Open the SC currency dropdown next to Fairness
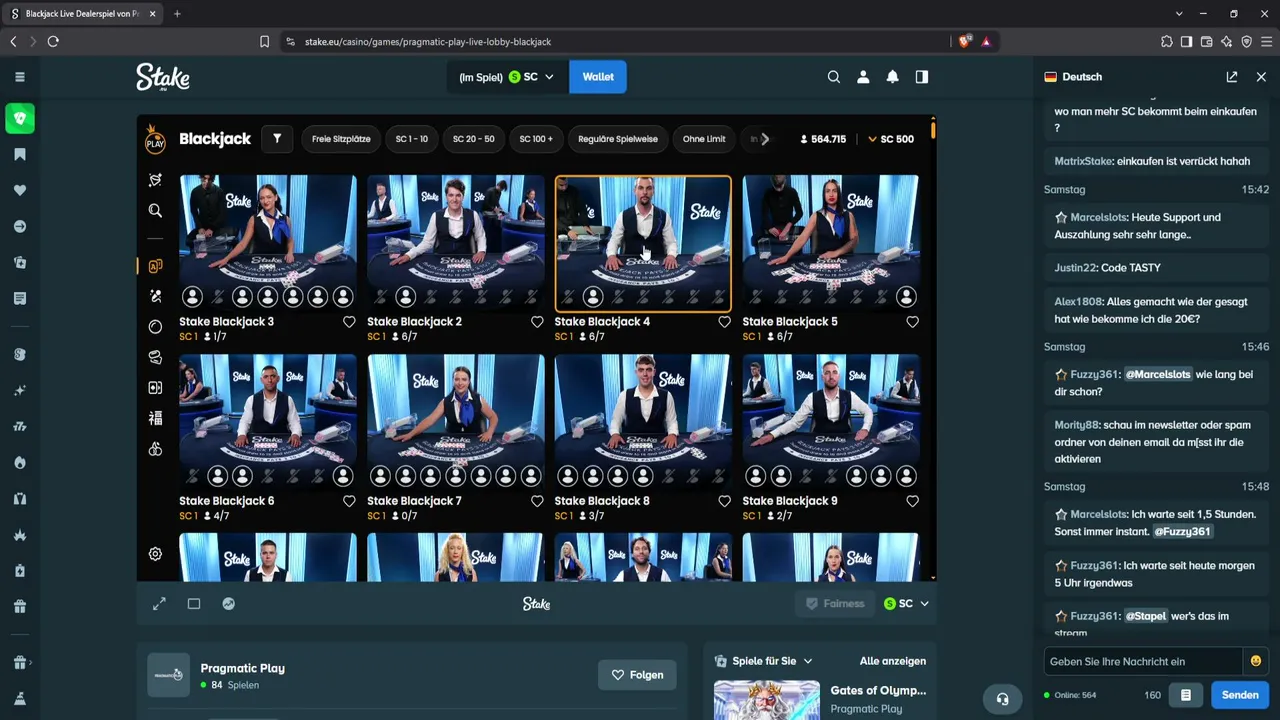The image size is (1280, 720). (906, 604)
